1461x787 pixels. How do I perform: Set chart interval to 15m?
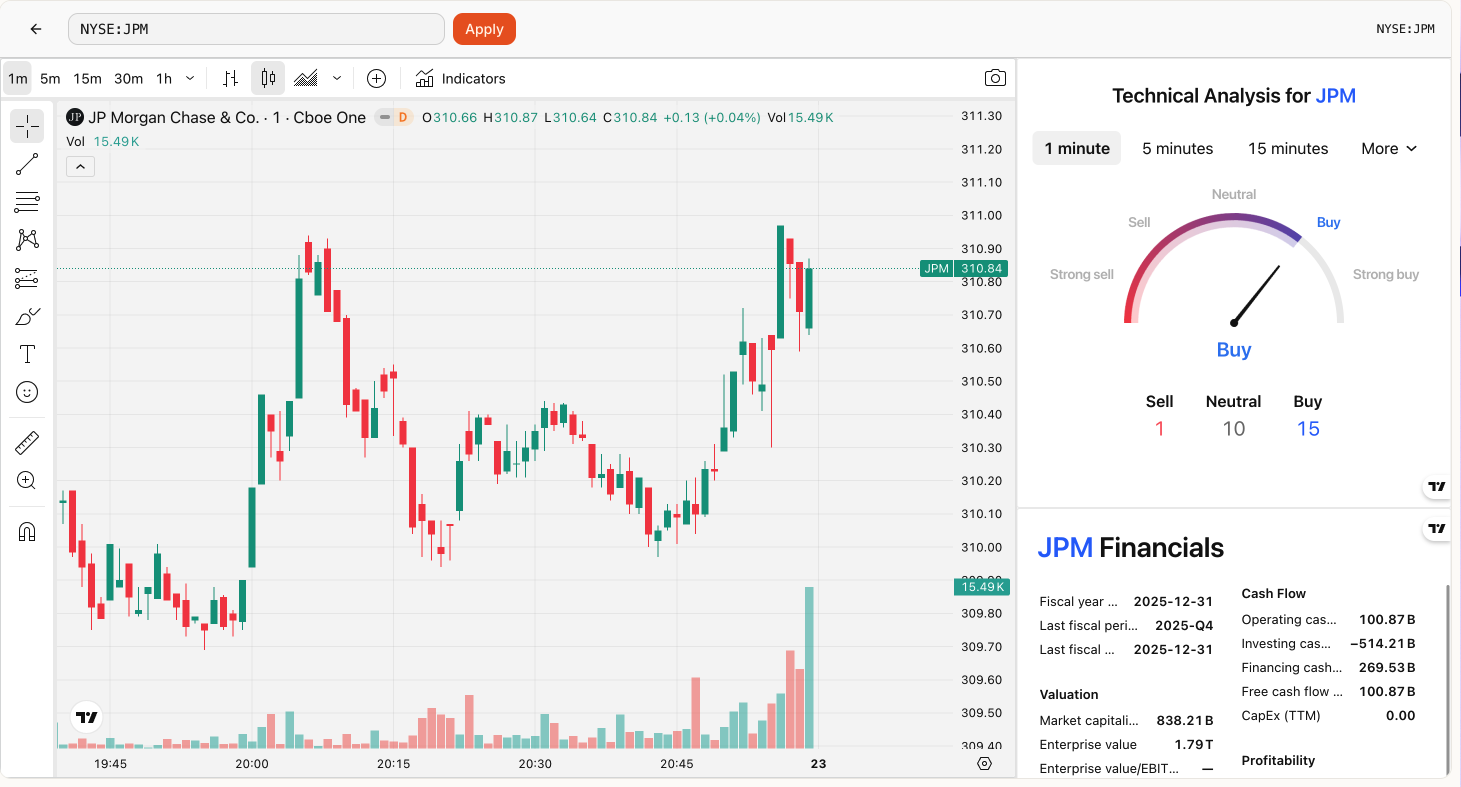click(x=87, y=78)
